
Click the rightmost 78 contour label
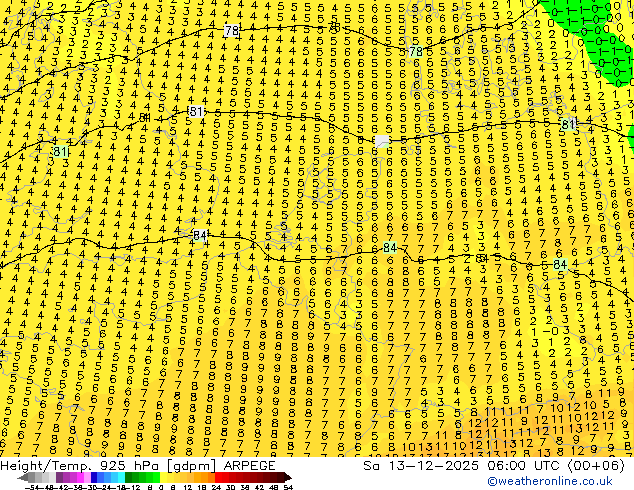[x=416, y=52]
